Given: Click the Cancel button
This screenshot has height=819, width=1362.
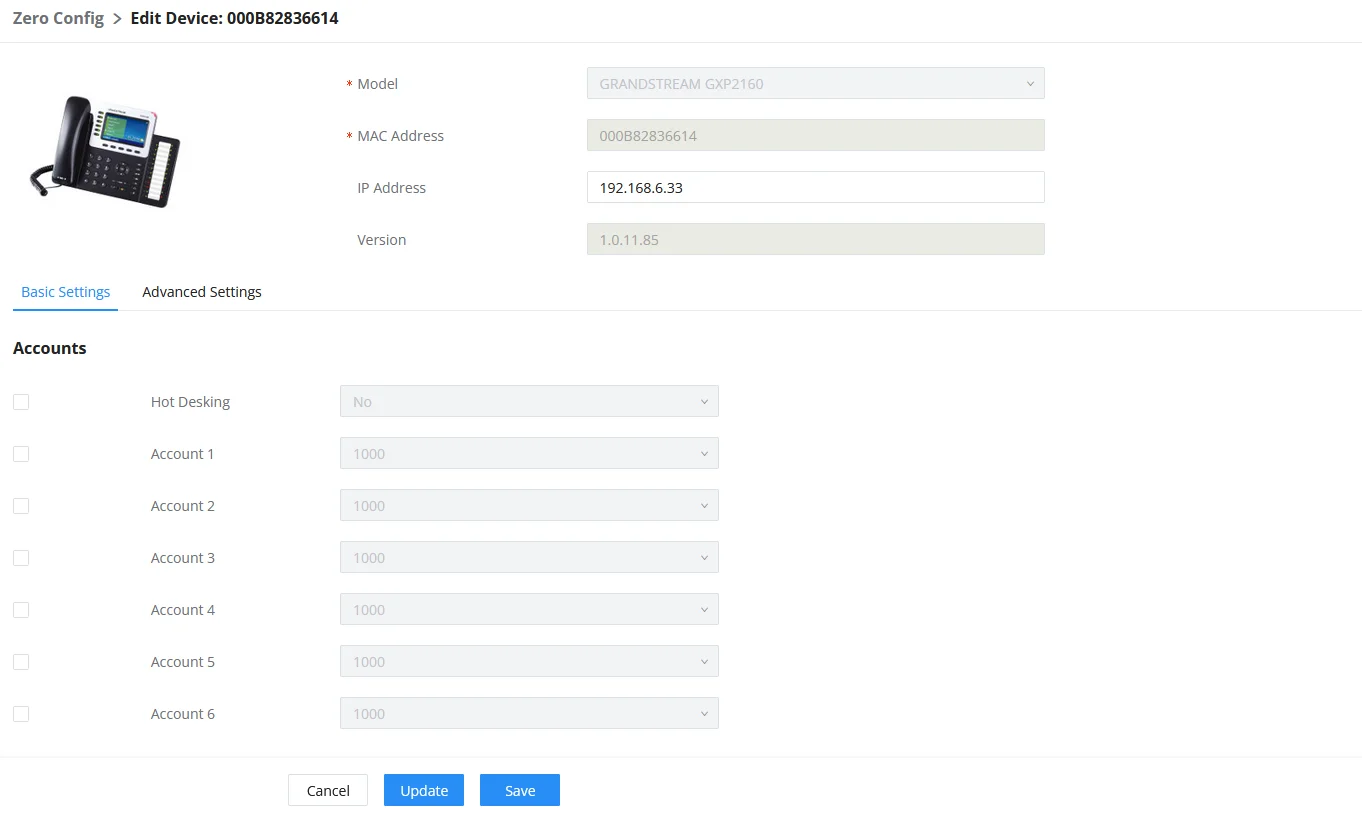Looking at the screenshot, I should coord(328,790).
